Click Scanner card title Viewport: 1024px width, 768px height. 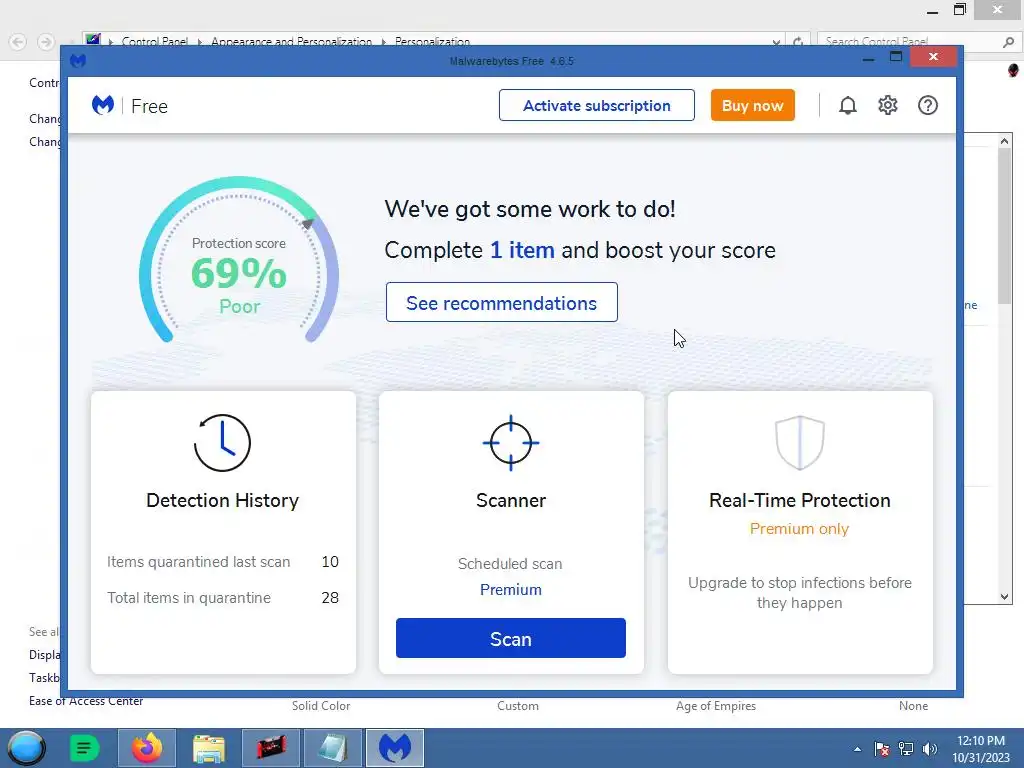pos(511,500)
